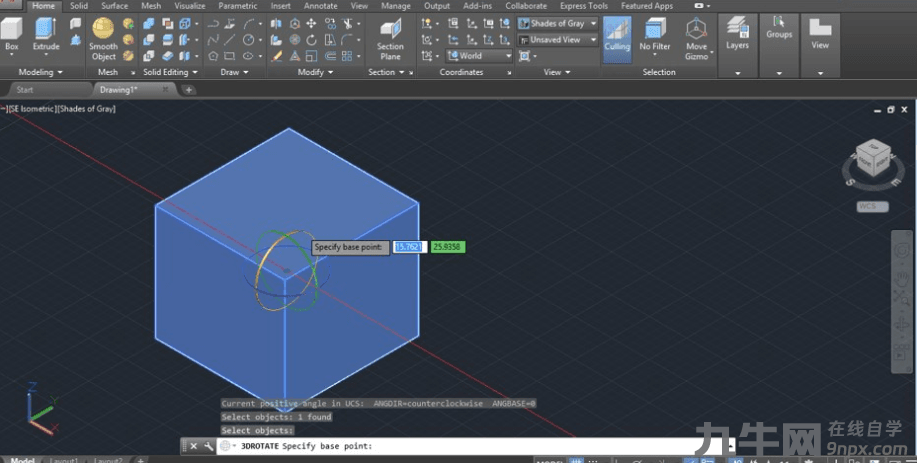Close the Drawing1 file tab

pyautogui.click(x=166, y=89)
